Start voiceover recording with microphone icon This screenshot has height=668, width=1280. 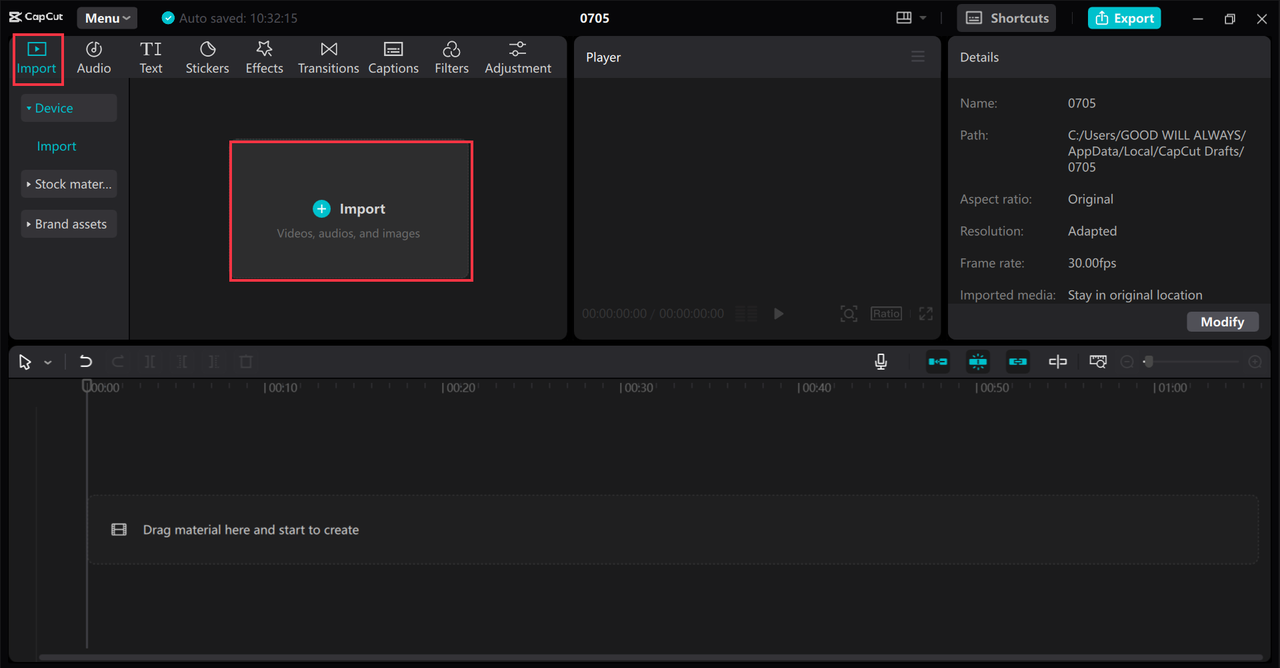pos(881,362)
